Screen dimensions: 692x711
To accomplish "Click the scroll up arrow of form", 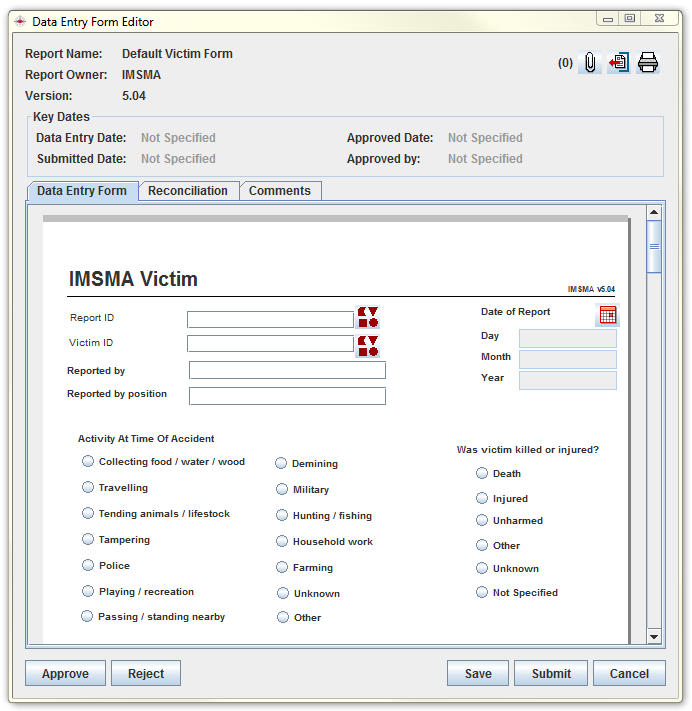I will point(654,212).
